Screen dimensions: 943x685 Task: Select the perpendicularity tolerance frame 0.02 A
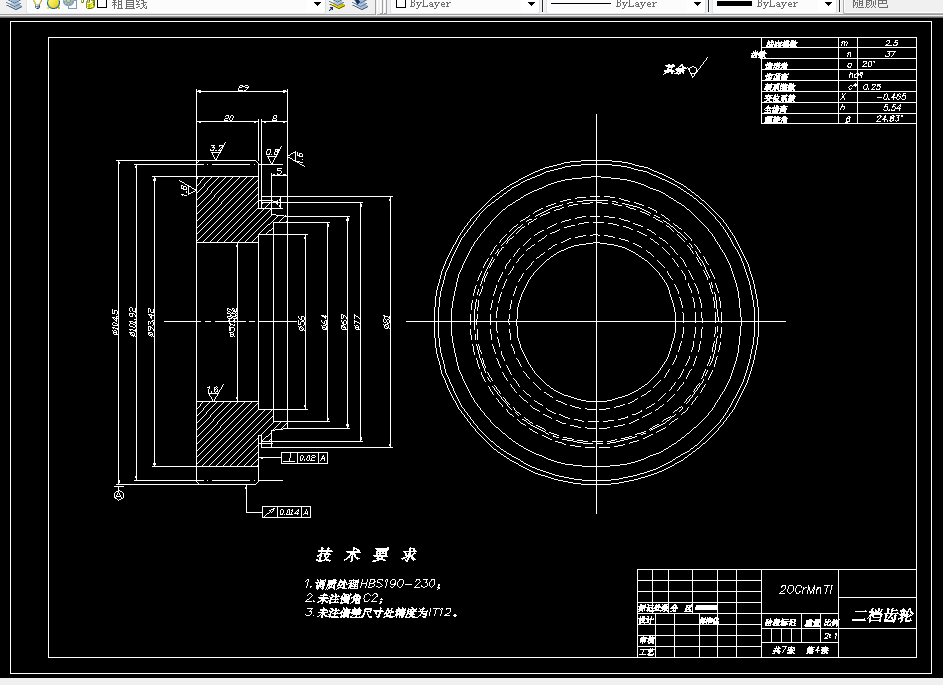pos(305,458)
